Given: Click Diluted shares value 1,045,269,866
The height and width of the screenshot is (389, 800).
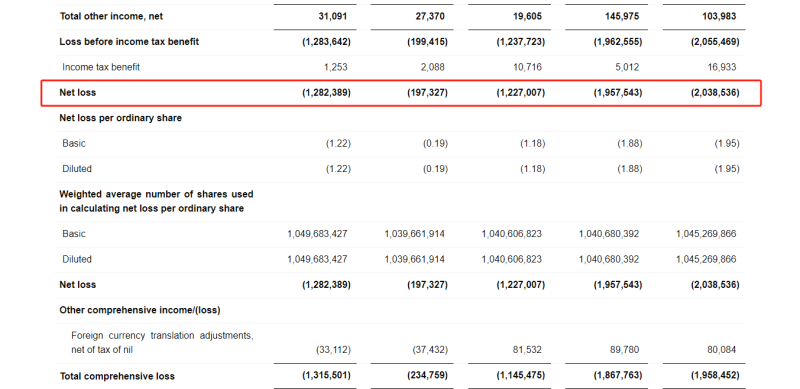Looking at the screenshot, I should click(706, 259).
